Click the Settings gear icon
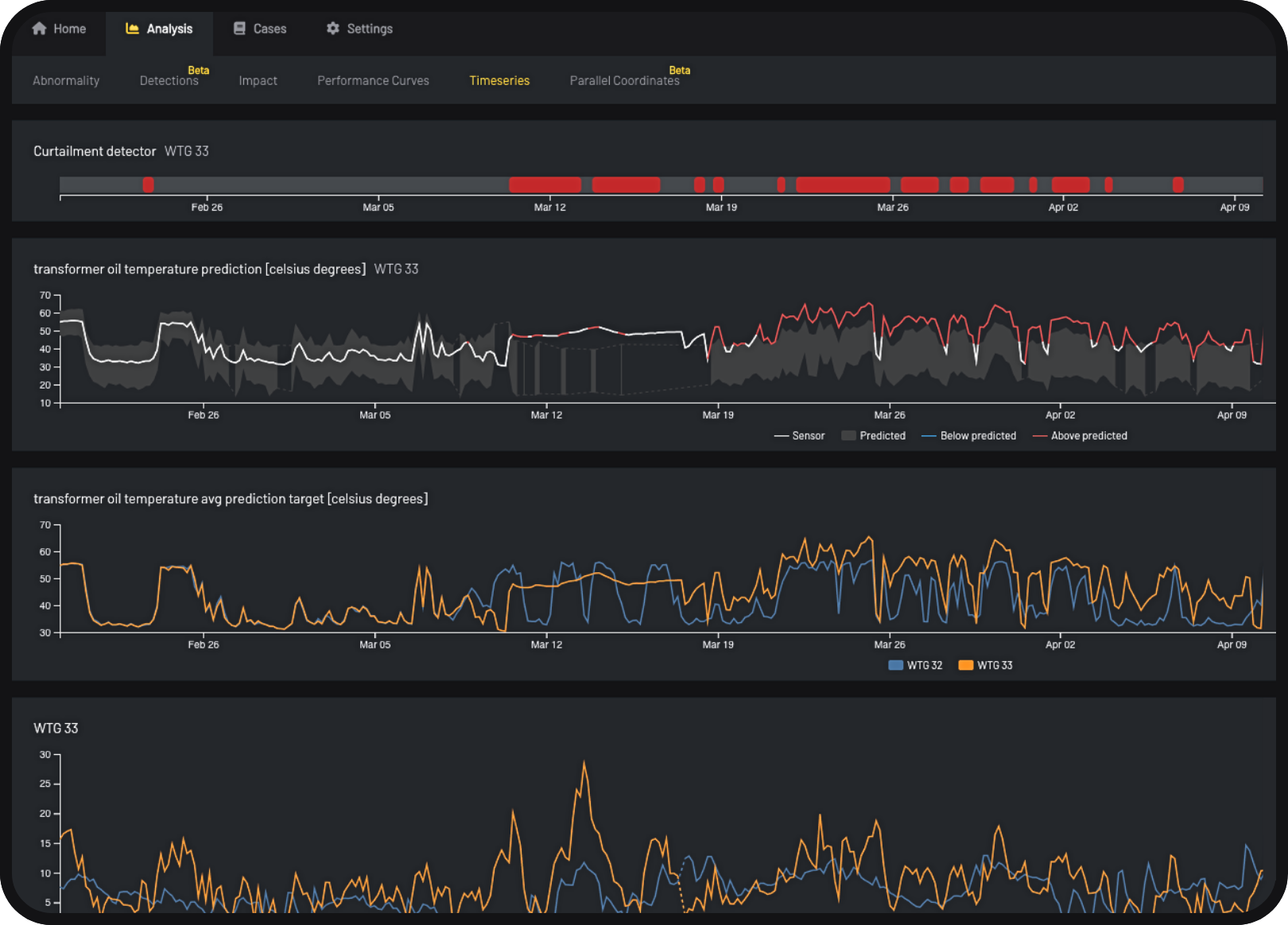This screenshot has width=1288, height=925. [x=332, y=29]
